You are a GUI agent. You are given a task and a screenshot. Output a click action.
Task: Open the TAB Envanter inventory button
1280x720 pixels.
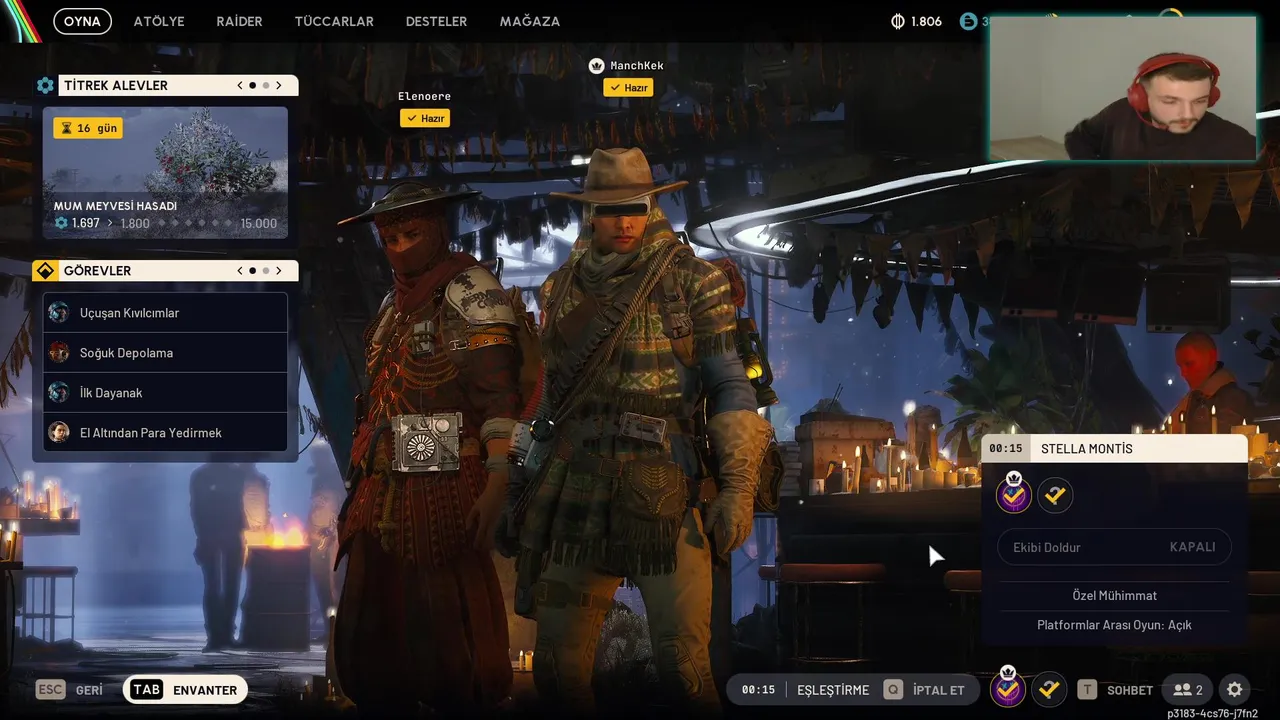coord(185,690)
